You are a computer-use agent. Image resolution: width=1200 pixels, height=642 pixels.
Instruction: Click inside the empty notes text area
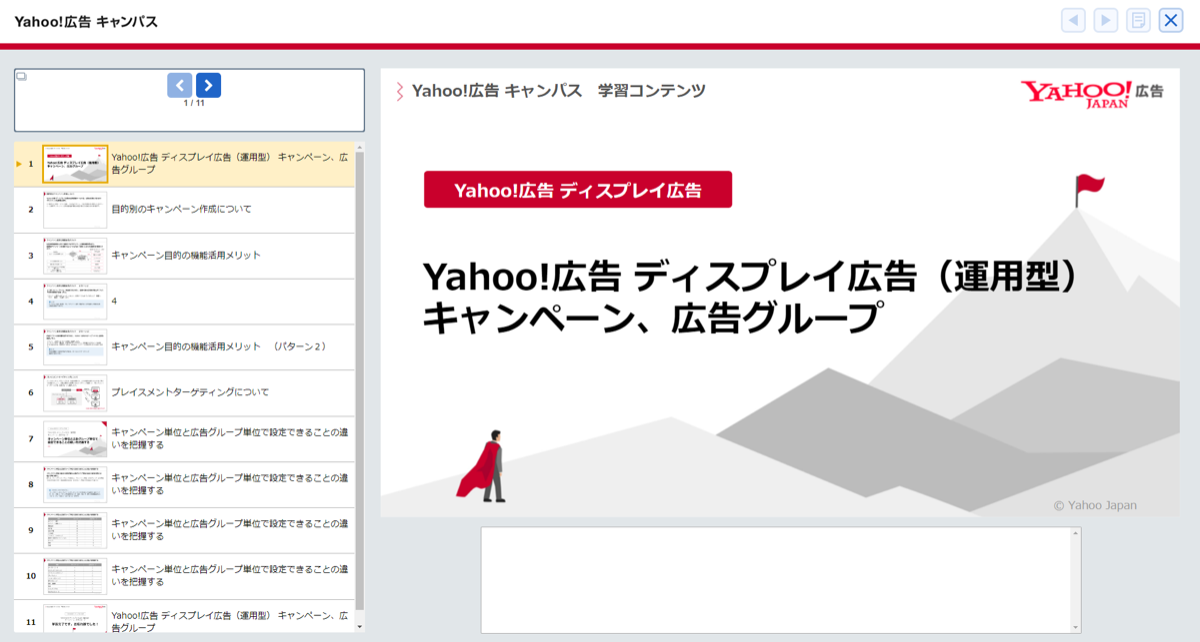[x=776, y=580]
